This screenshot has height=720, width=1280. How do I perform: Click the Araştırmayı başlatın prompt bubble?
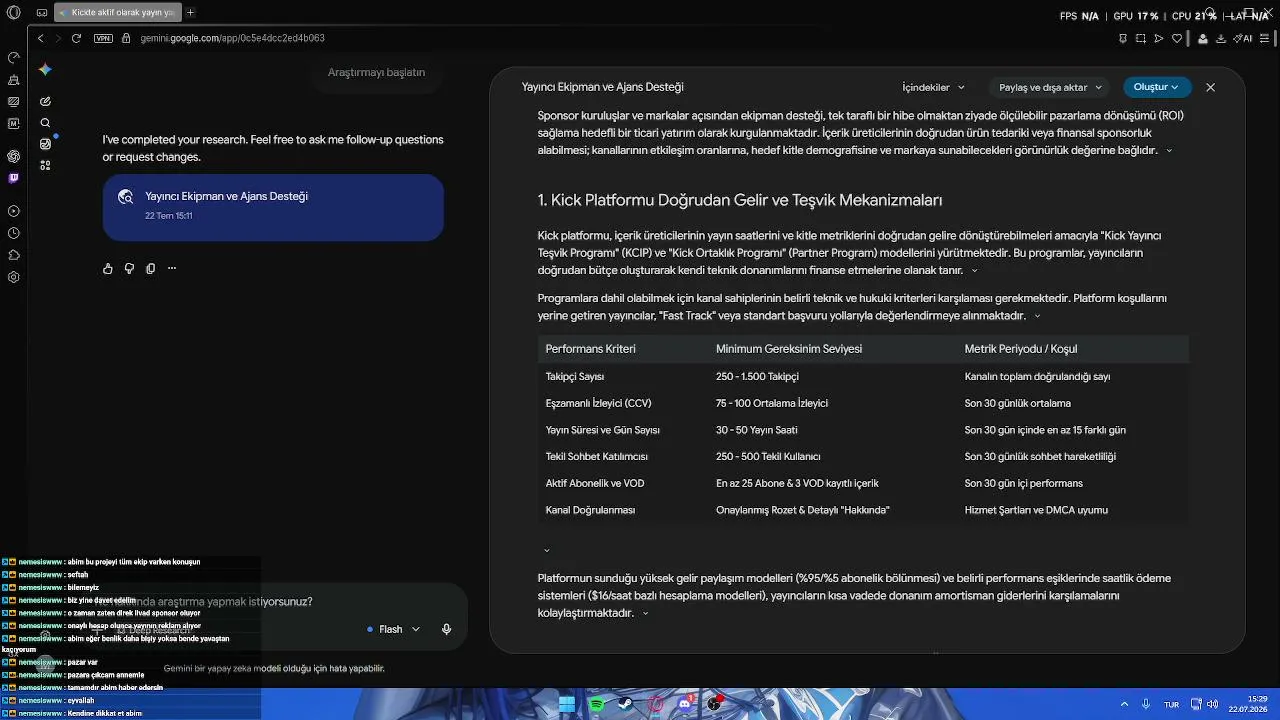click(376, 72)
